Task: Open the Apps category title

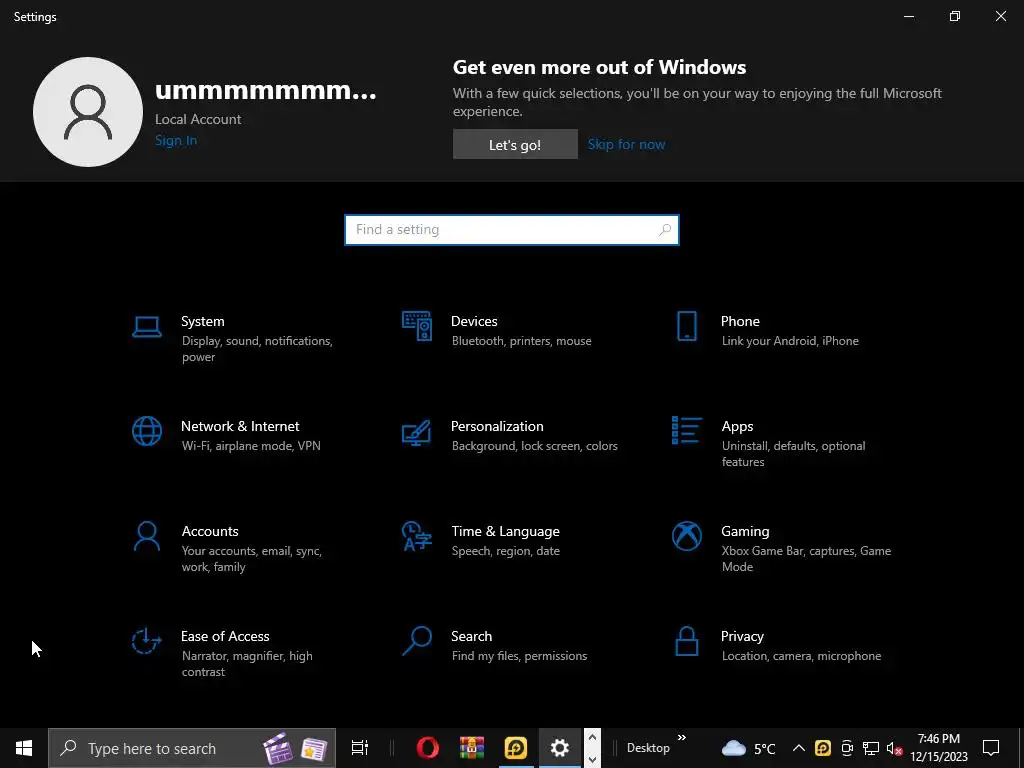Action: 737,426
